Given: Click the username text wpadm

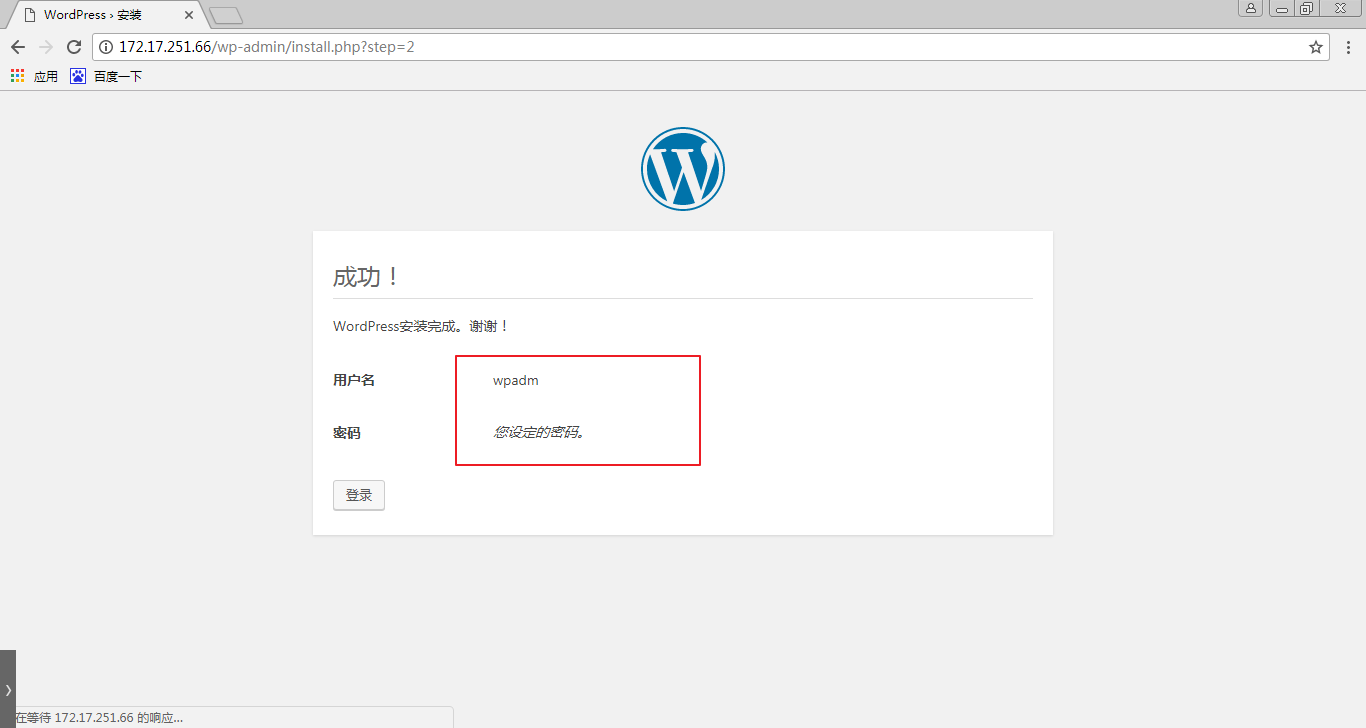Looking at the screenshot, I should point(516,380).
